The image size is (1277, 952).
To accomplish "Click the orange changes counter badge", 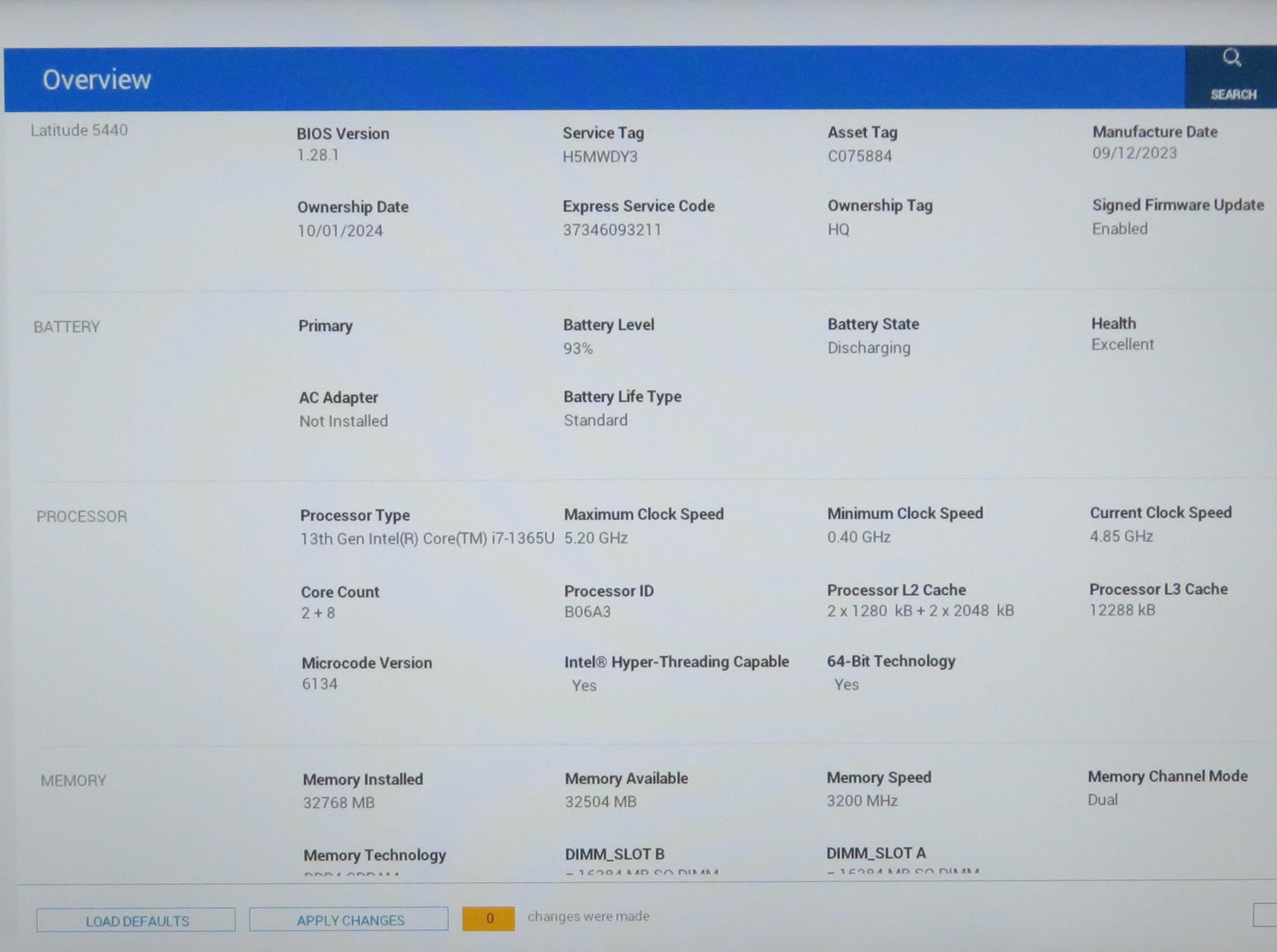I will coord(488,918).
